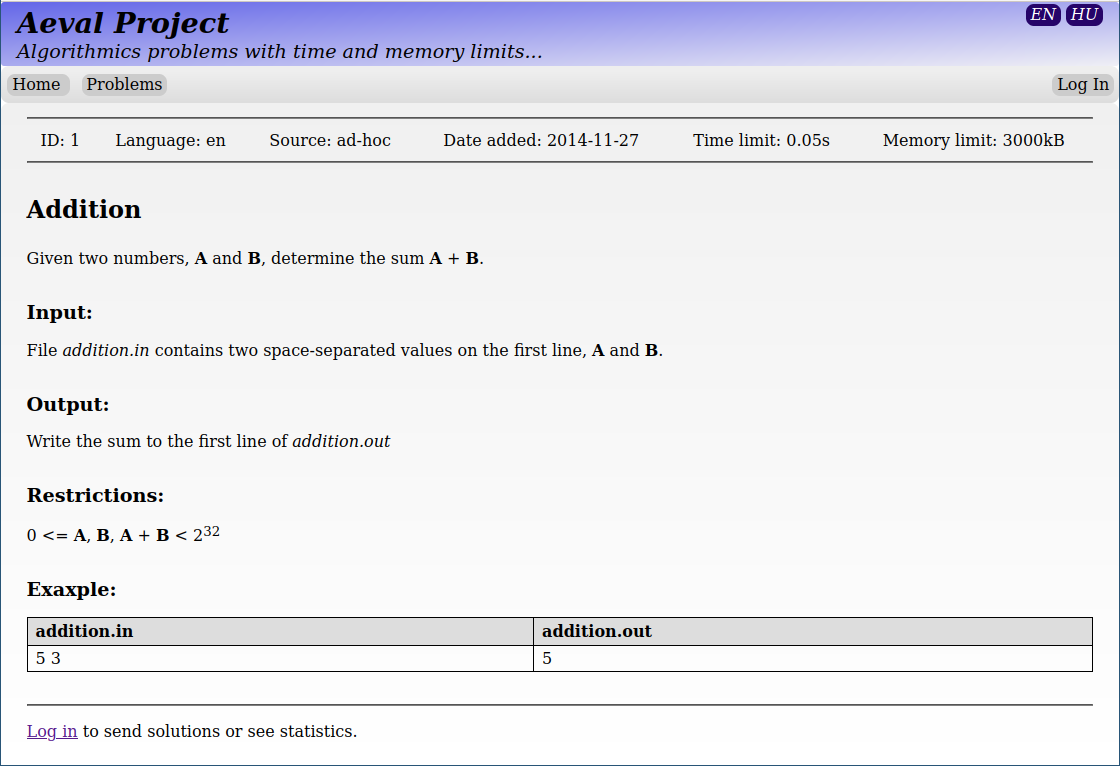Screen dimensions: 1120x766
Task: Follow the 'Log in' link to send solutions
Action: click(x=52, y=731)
